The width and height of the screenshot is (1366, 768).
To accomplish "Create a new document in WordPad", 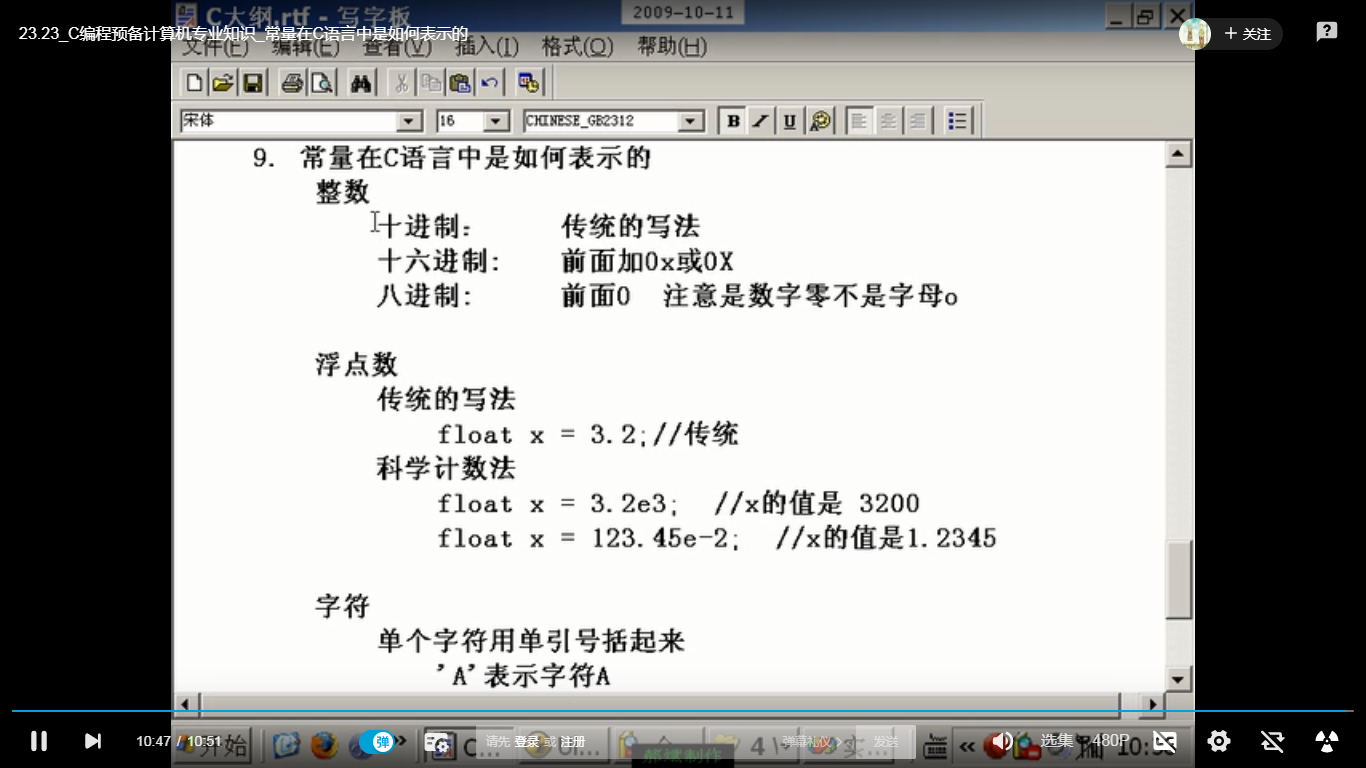I will point(194,83).
